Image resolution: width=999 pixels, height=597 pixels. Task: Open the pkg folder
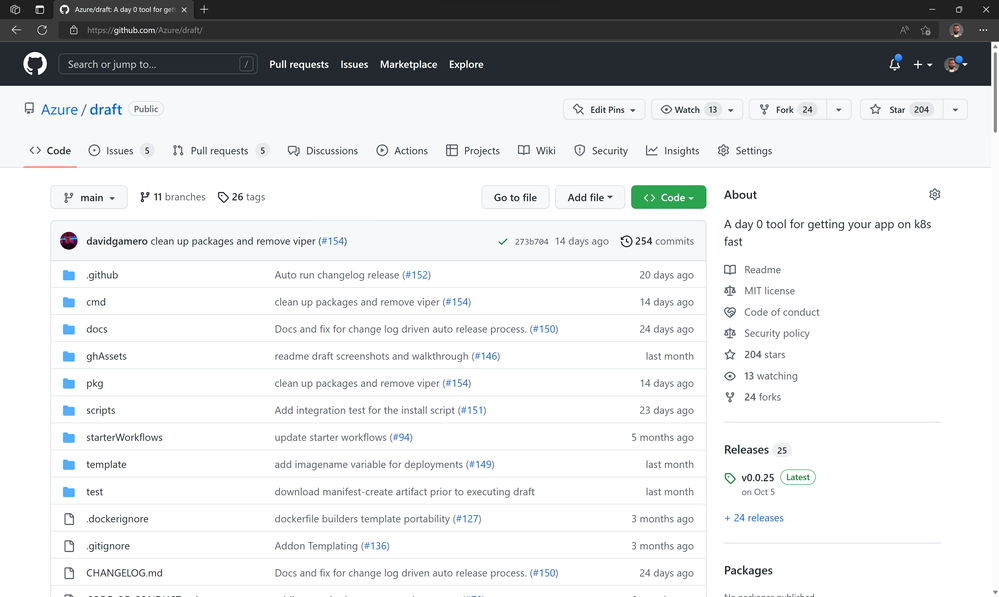pyautogui.click(x=94, y=383)
